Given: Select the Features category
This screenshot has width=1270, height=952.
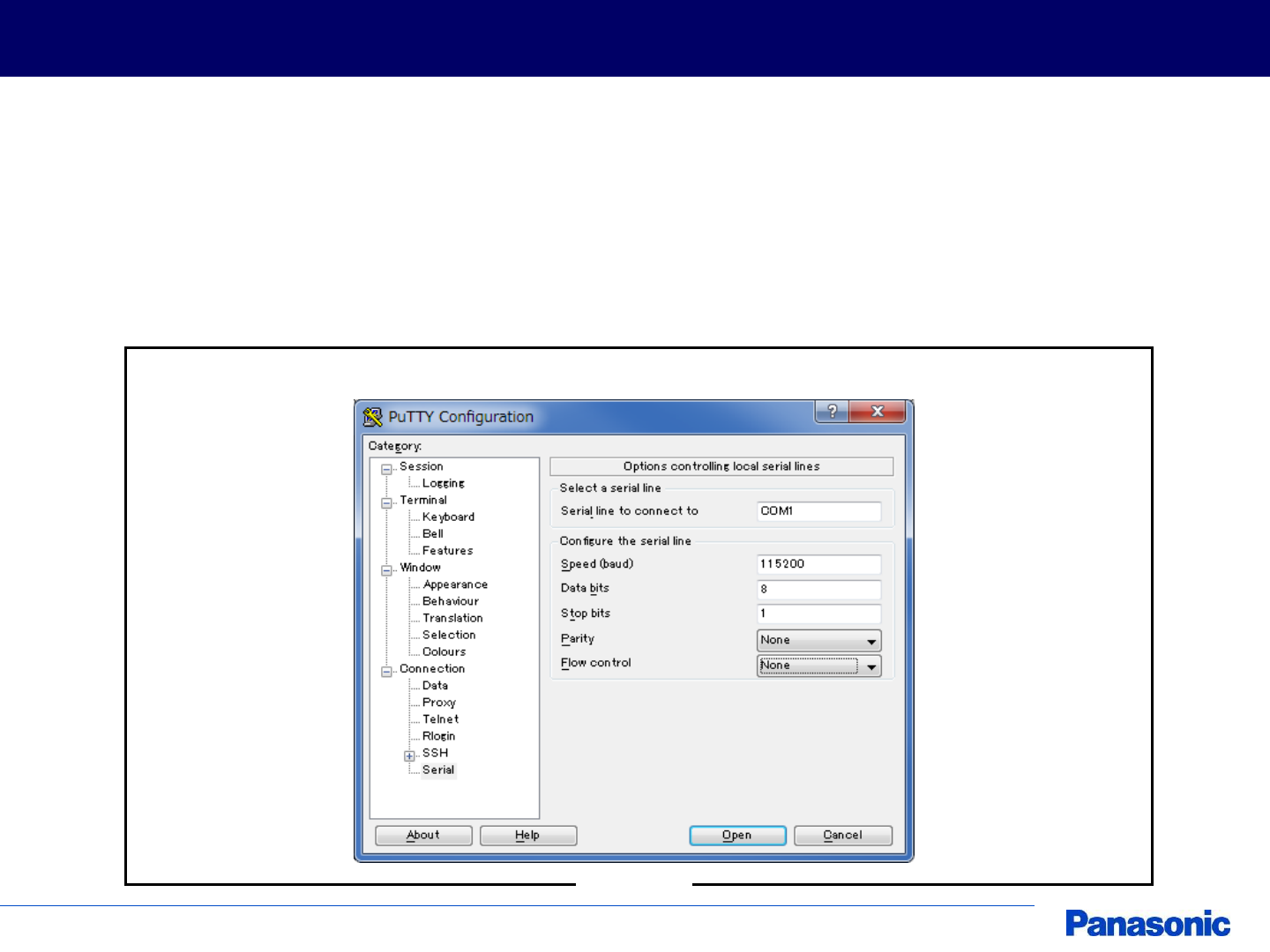Looking at the screenshot, I should 448,551.
